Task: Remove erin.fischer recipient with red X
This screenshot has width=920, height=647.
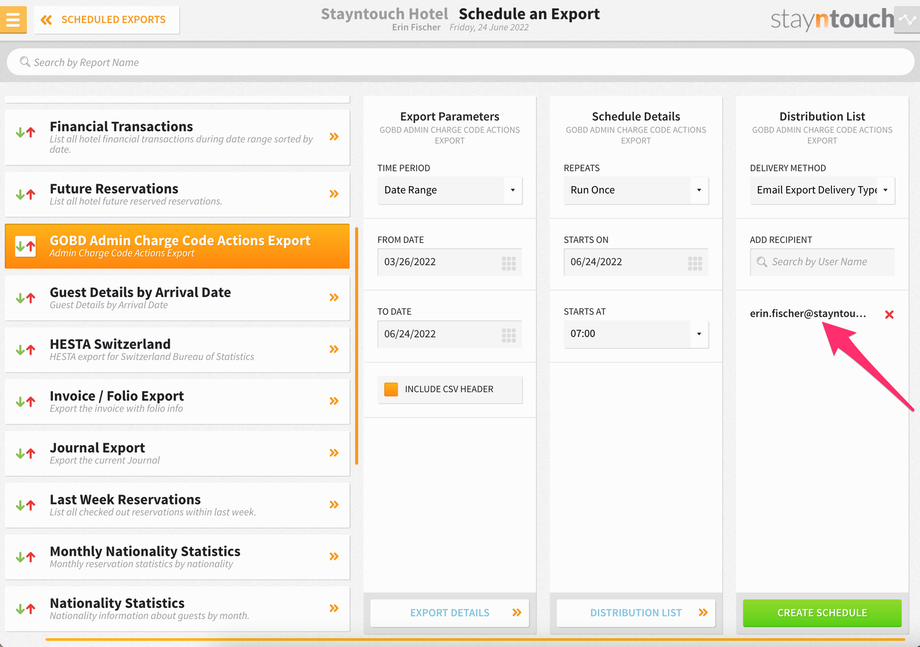Action: click(x=889, y=314)
